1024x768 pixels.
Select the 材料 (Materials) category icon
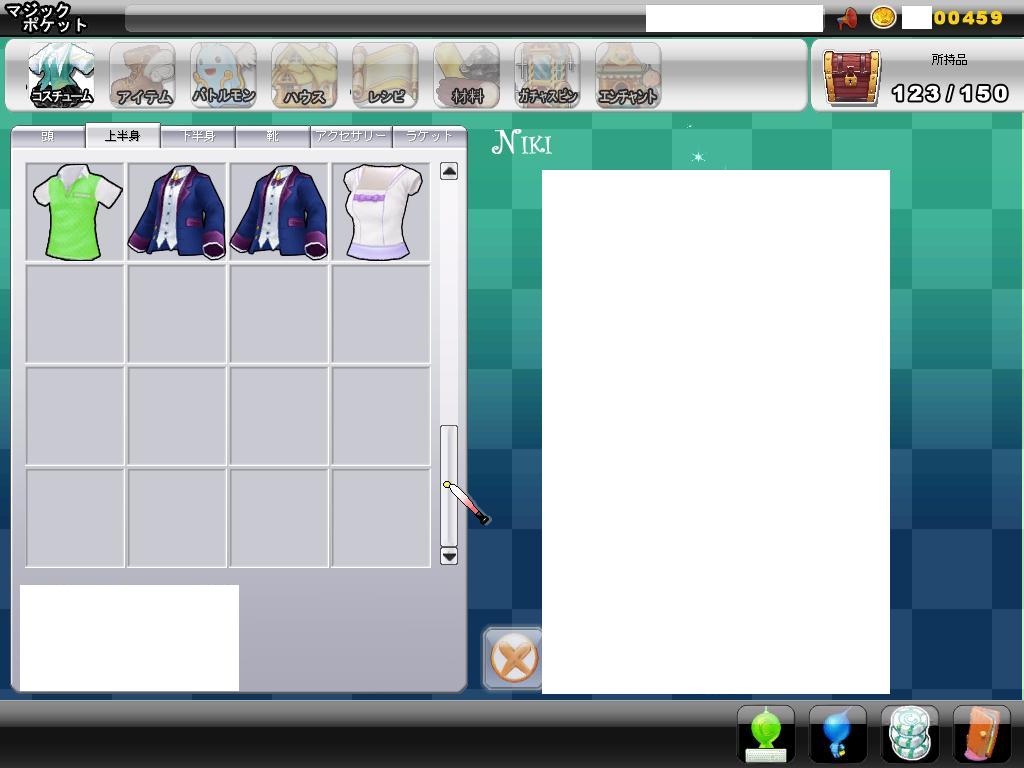[466, 75]
